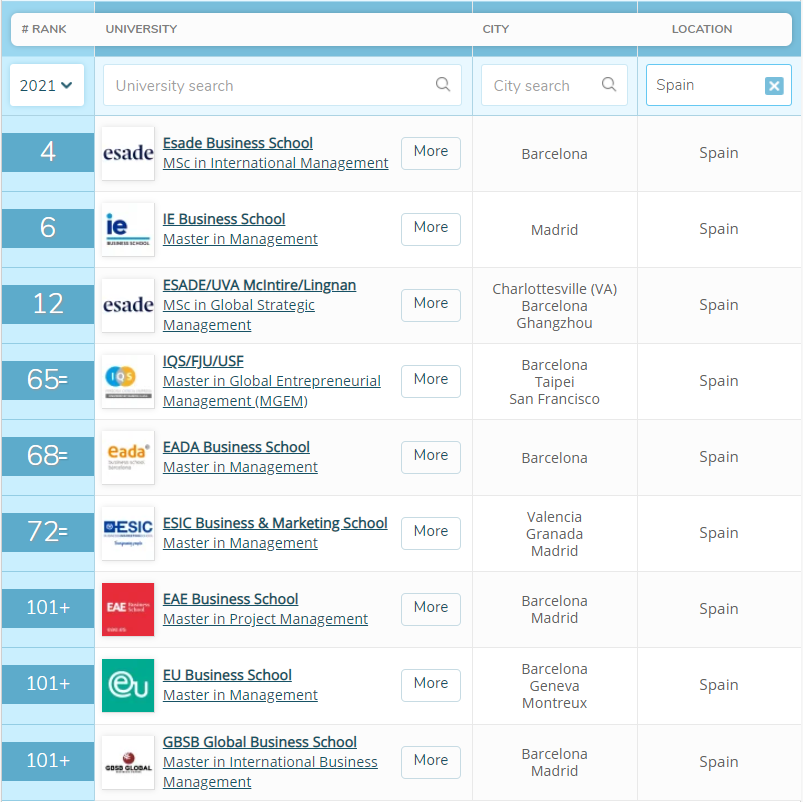This screenshot has height=803, width=803.
Task: Click More button for IE Business School
Action: coord(431,229)
